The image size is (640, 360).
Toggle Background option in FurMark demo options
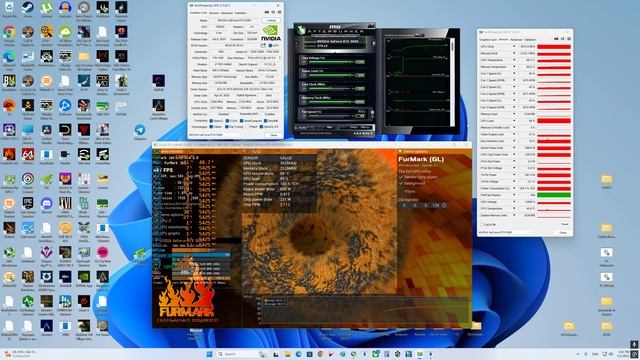coord(401,183)
